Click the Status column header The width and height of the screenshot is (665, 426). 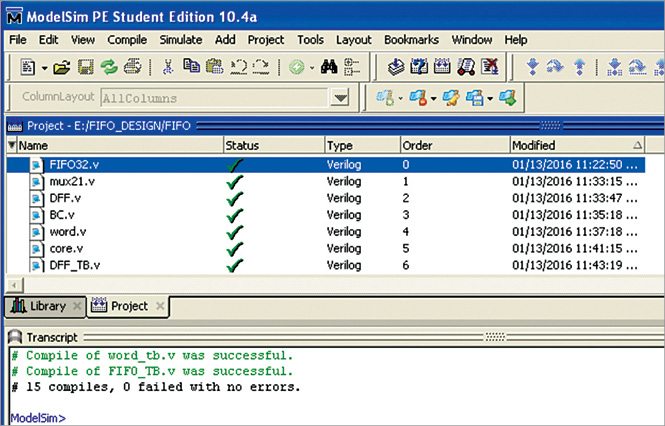click(242, 146)
